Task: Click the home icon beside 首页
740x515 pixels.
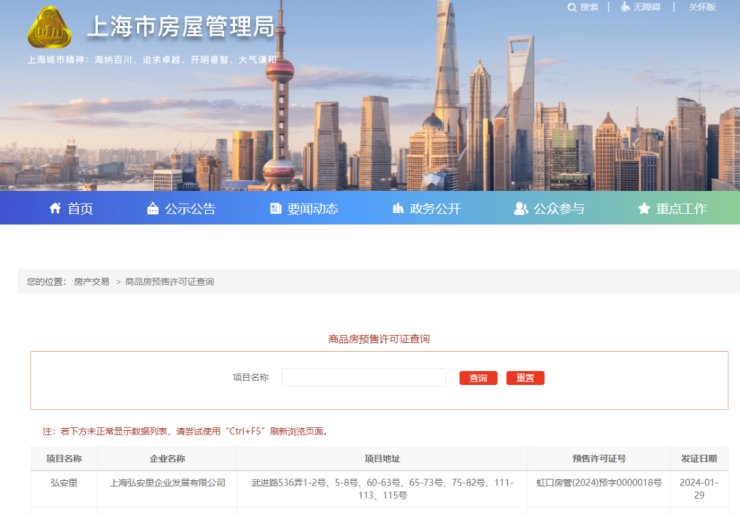Action: coord(55,208)
